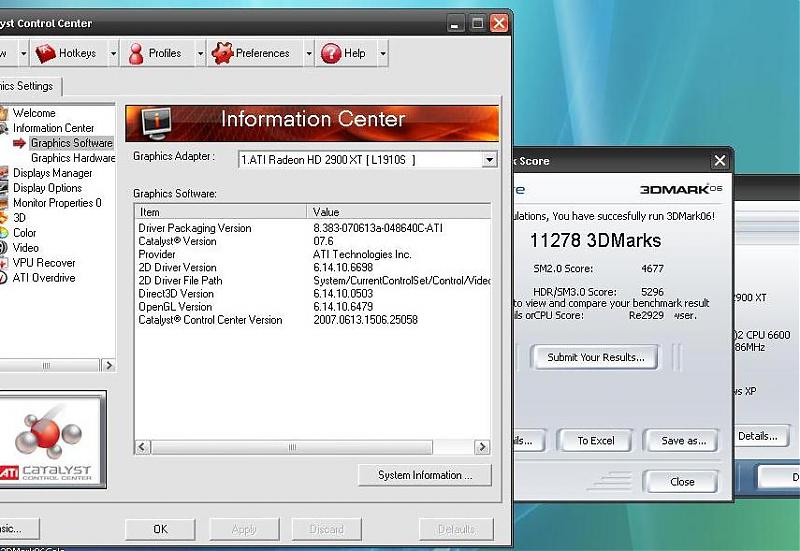Click Submit Your Results in 3DMark window
The height and width of the screenshot is (551, 800).
point(595,357)
